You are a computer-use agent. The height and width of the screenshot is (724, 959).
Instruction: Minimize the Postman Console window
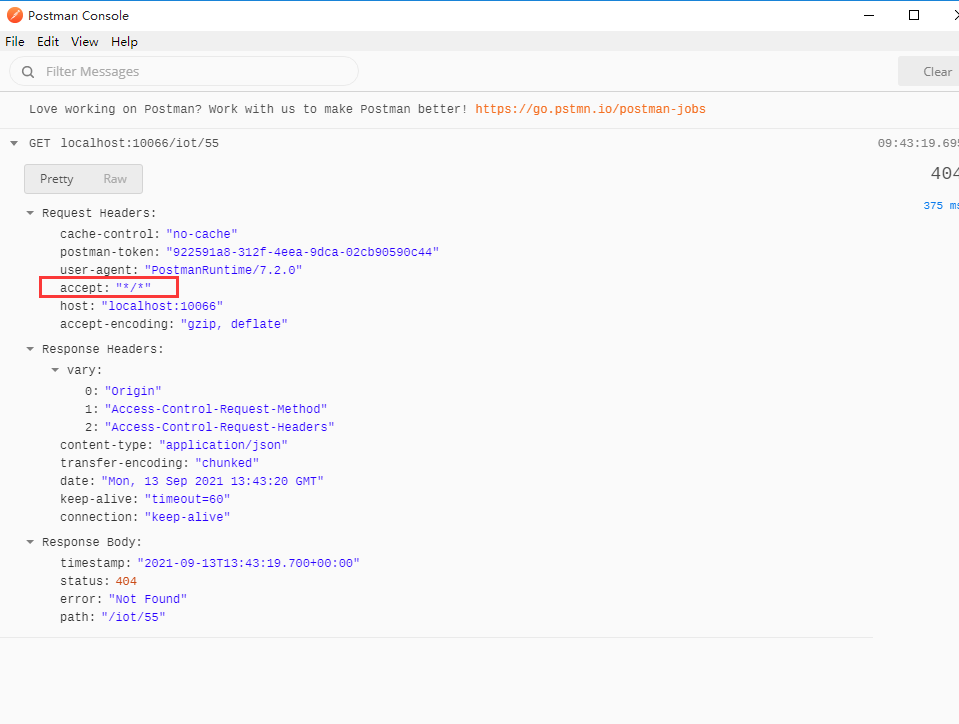click(868, 15)
